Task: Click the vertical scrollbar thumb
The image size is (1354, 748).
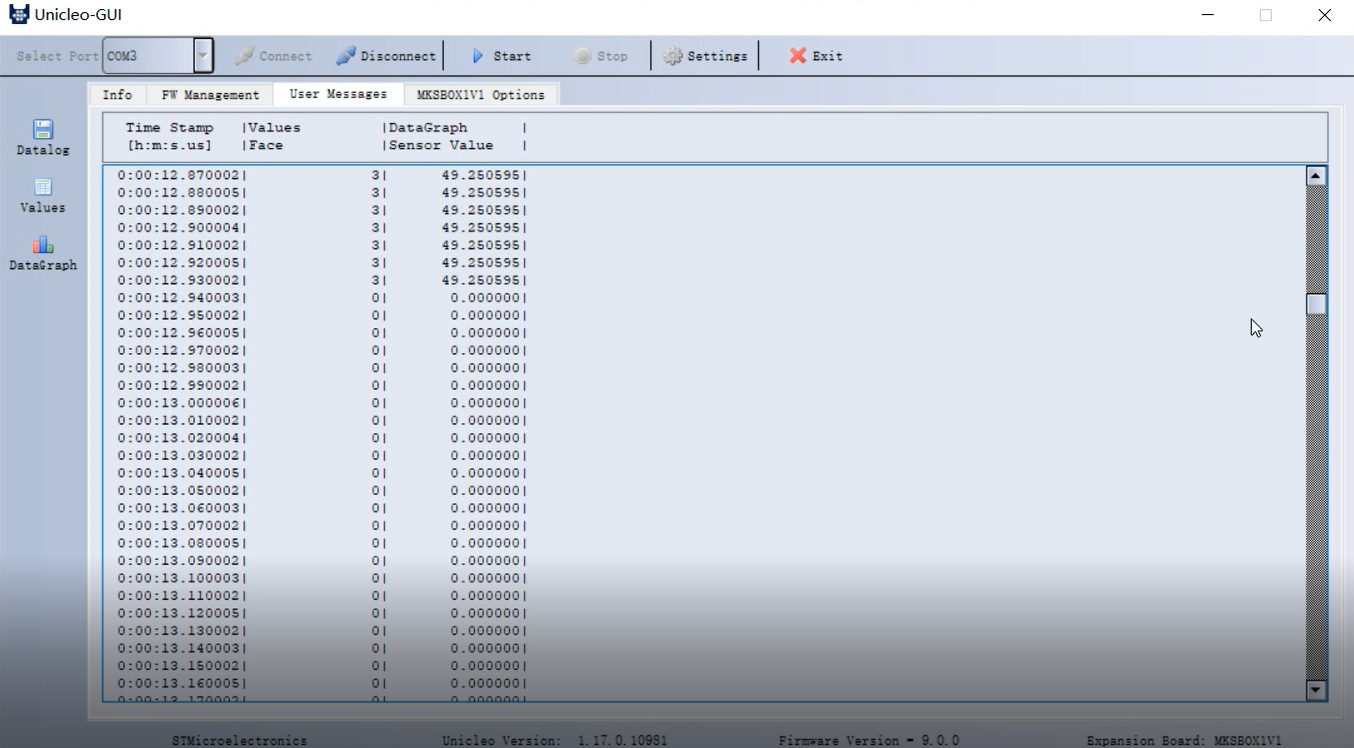Action: tap(1316, 304)
